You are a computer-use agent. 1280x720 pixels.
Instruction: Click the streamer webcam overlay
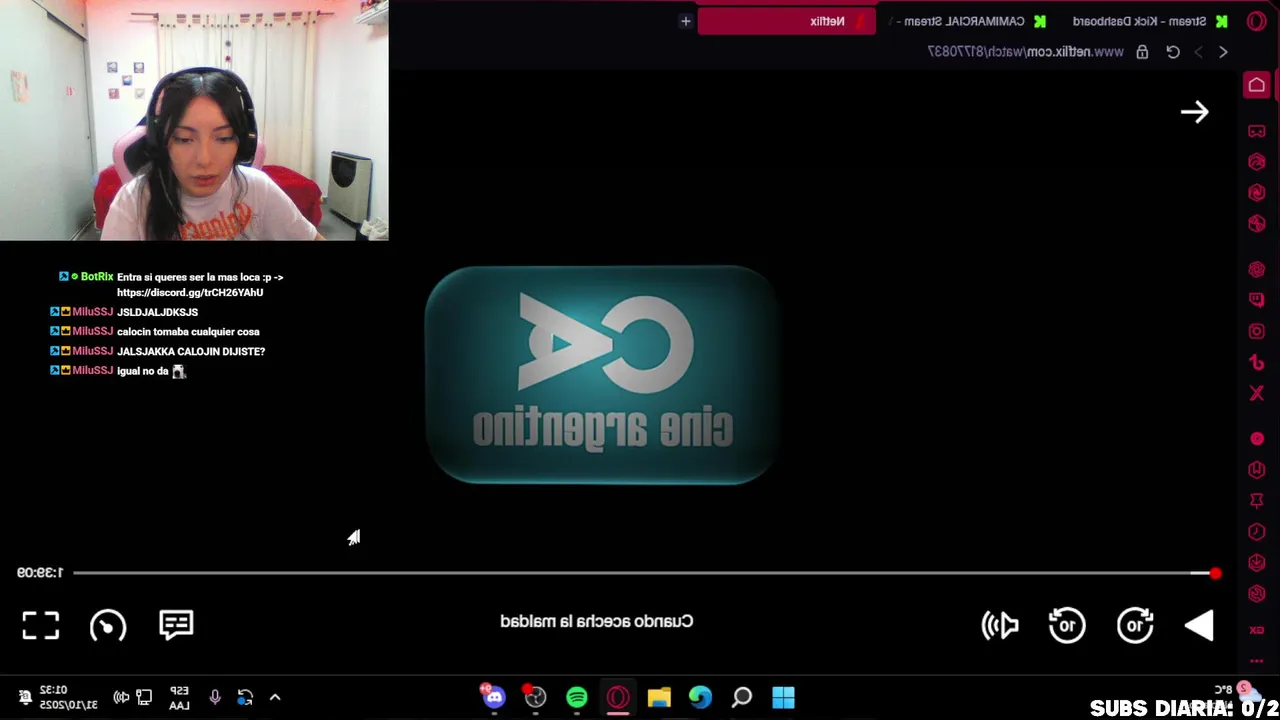click(194, 120)
